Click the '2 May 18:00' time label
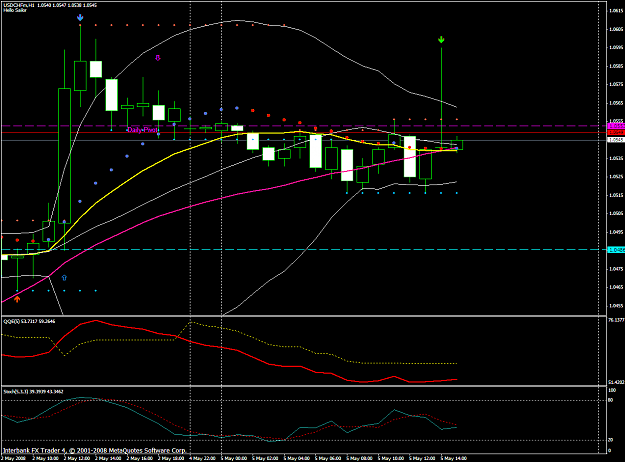This screenshot has height=462, width=625. (x=171, y=458)
